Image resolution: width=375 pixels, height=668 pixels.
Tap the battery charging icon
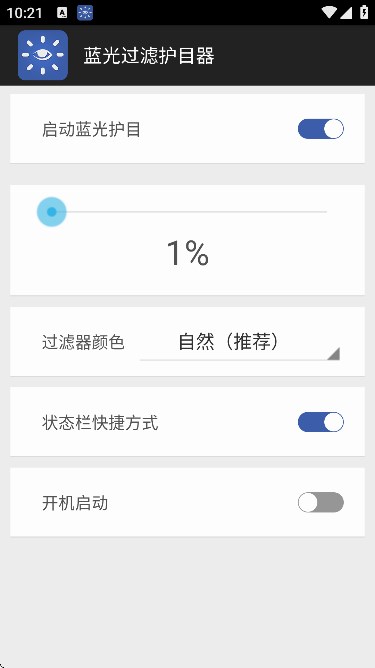click(x=364, y=12)
